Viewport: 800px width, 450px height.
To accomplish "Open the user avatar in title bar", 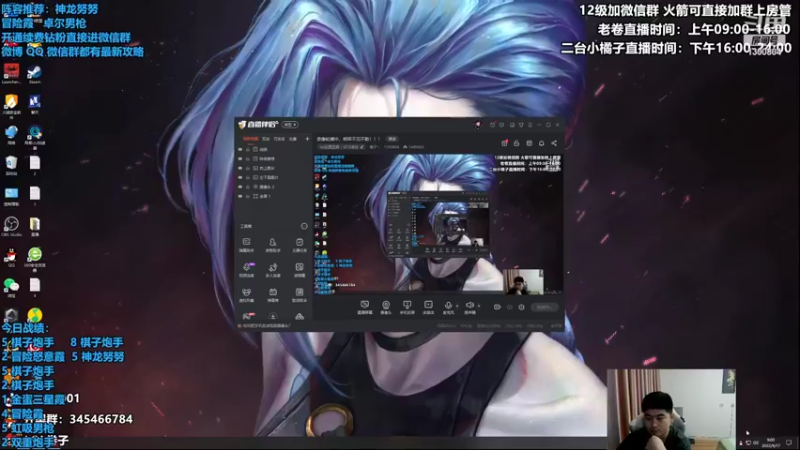I will 478,124.
